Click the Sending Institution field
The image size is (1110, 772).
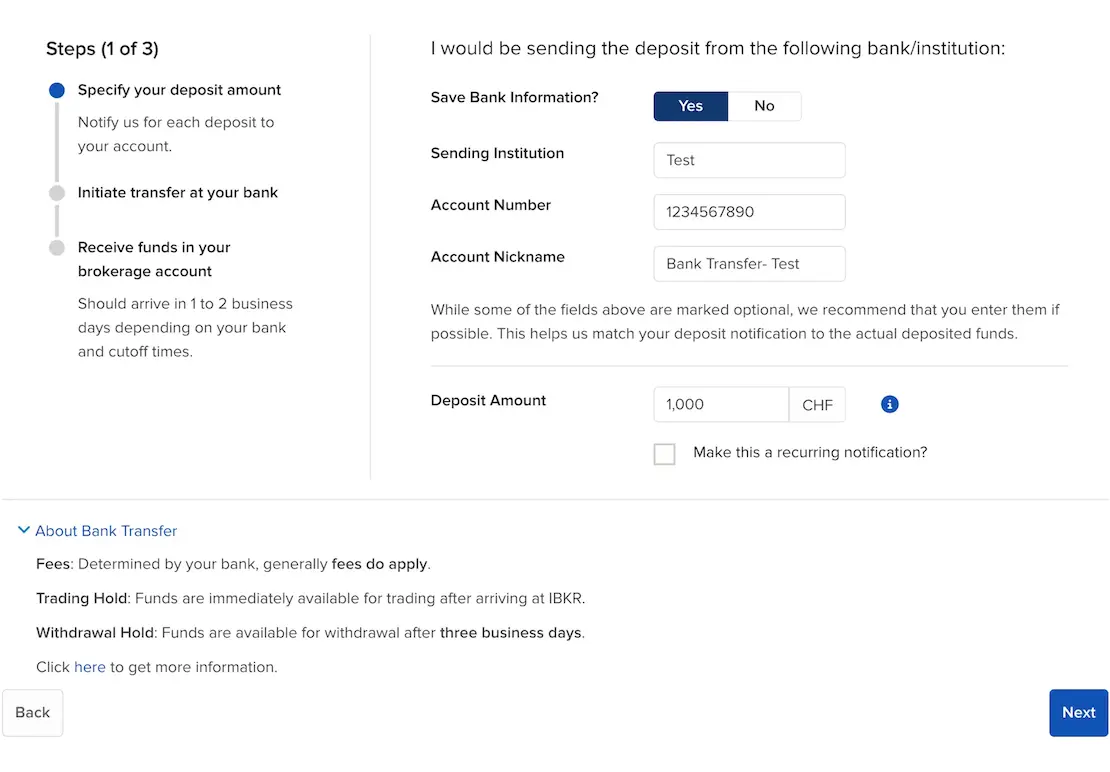coord(749,160)
